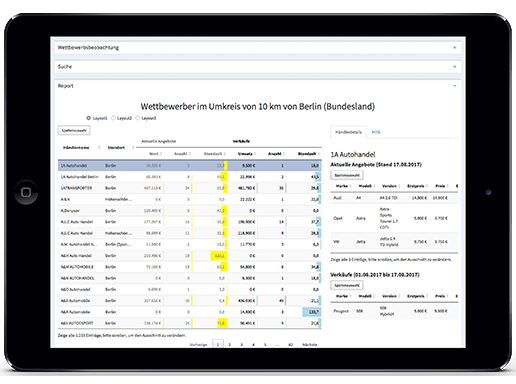Image resolution: width=516 pixels, height=384 pixels.
Task: Click Spaltenauswahl button above the dealer table
Action: coord(74,130)
